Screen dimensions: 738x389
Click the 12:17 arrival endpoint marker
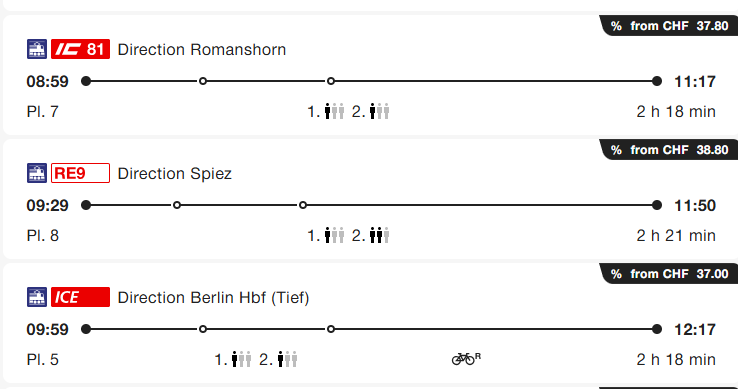pos(657,329)
